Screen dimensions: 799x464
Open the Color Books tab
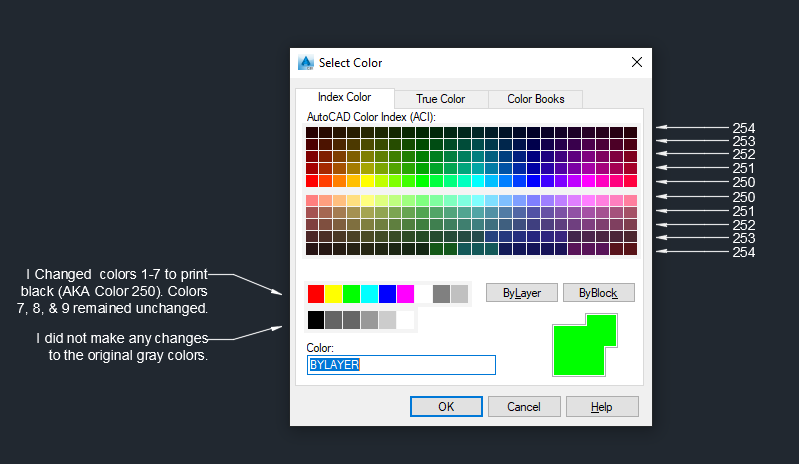pos(536,99)
